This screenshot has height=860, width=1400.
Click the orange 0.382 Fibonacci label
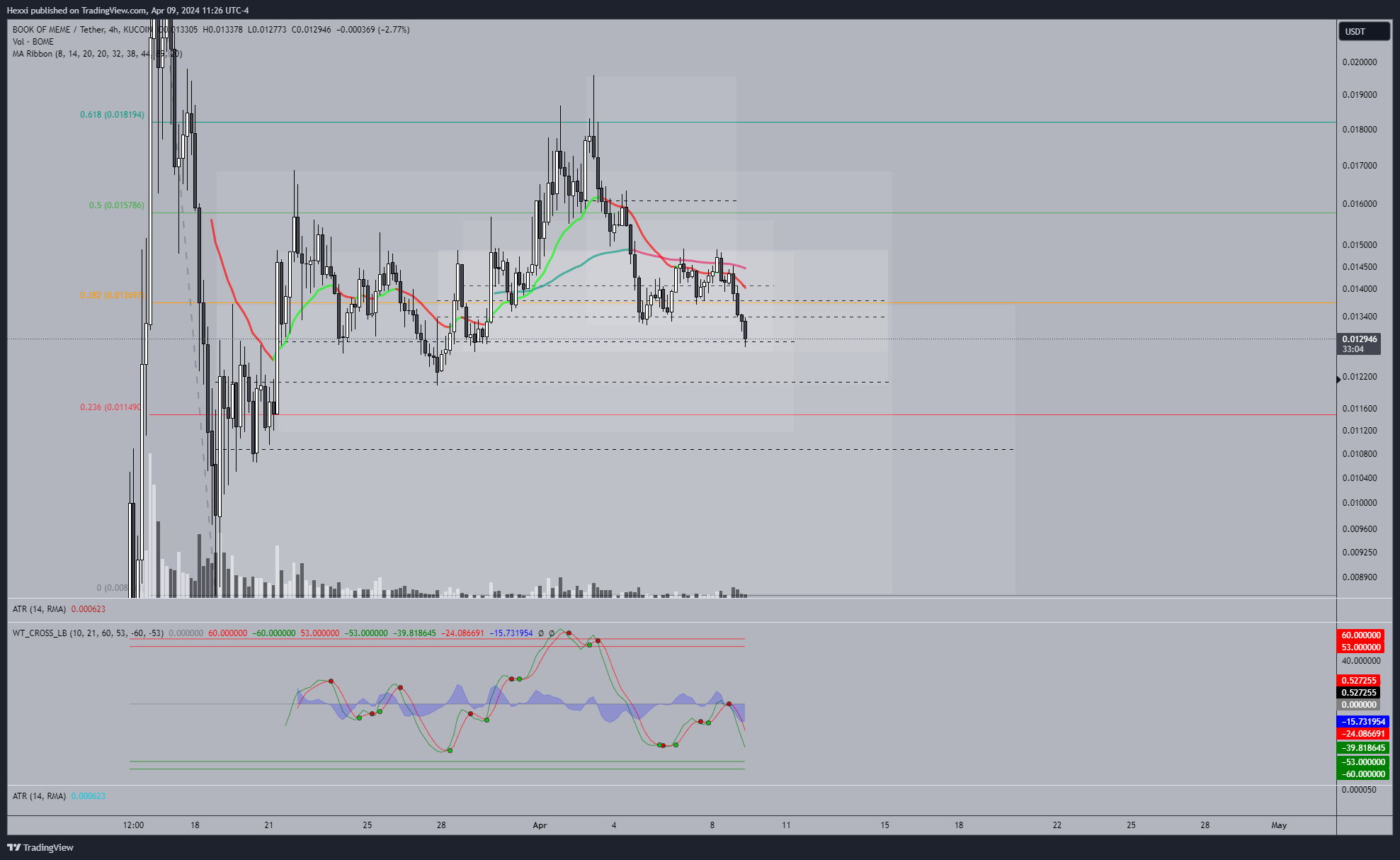coord(112,295)
